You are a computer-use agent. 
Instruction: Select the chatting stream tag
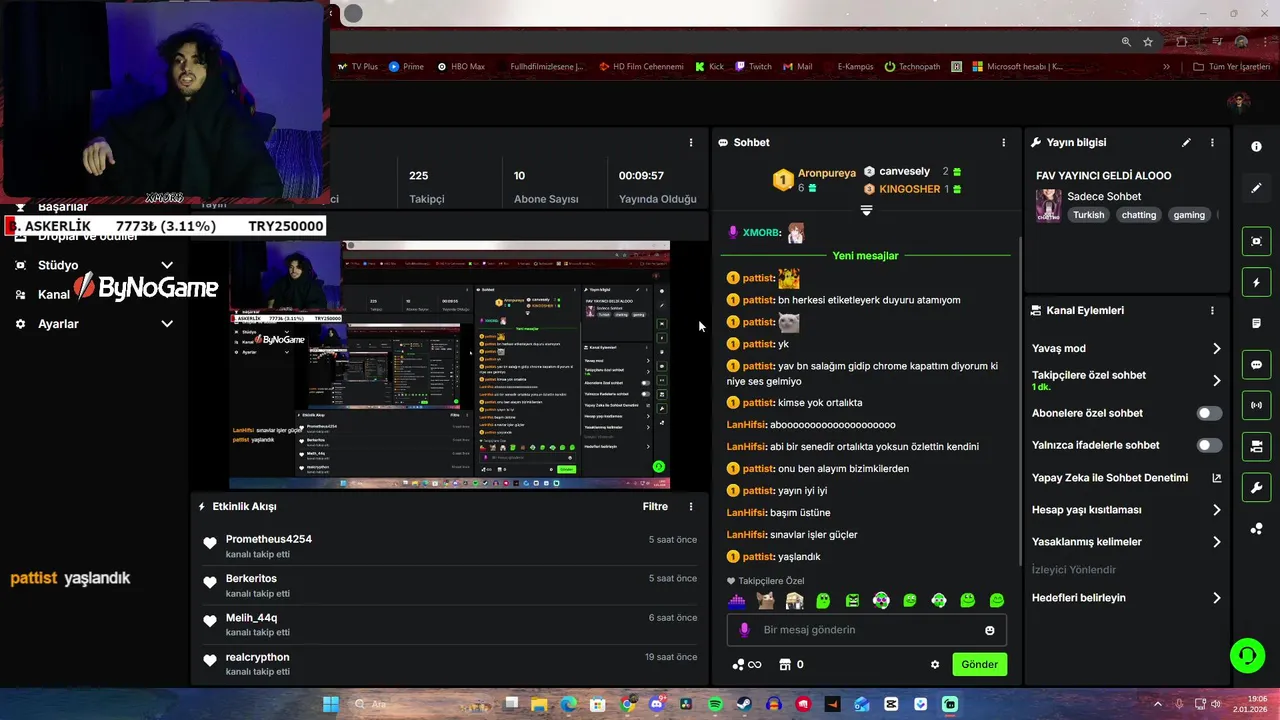pyautogui.click(x=1138, y=215)
